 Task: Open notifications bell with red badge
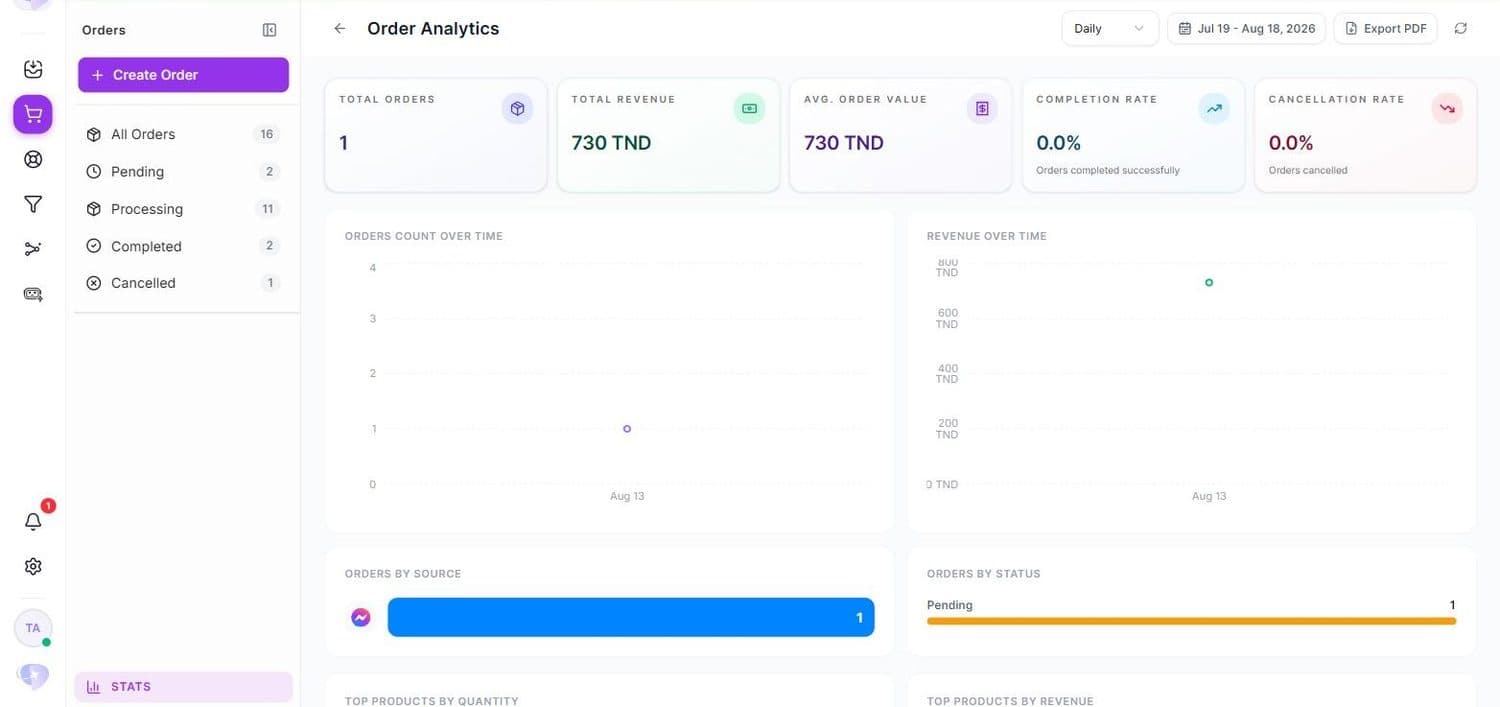point(33,521)
